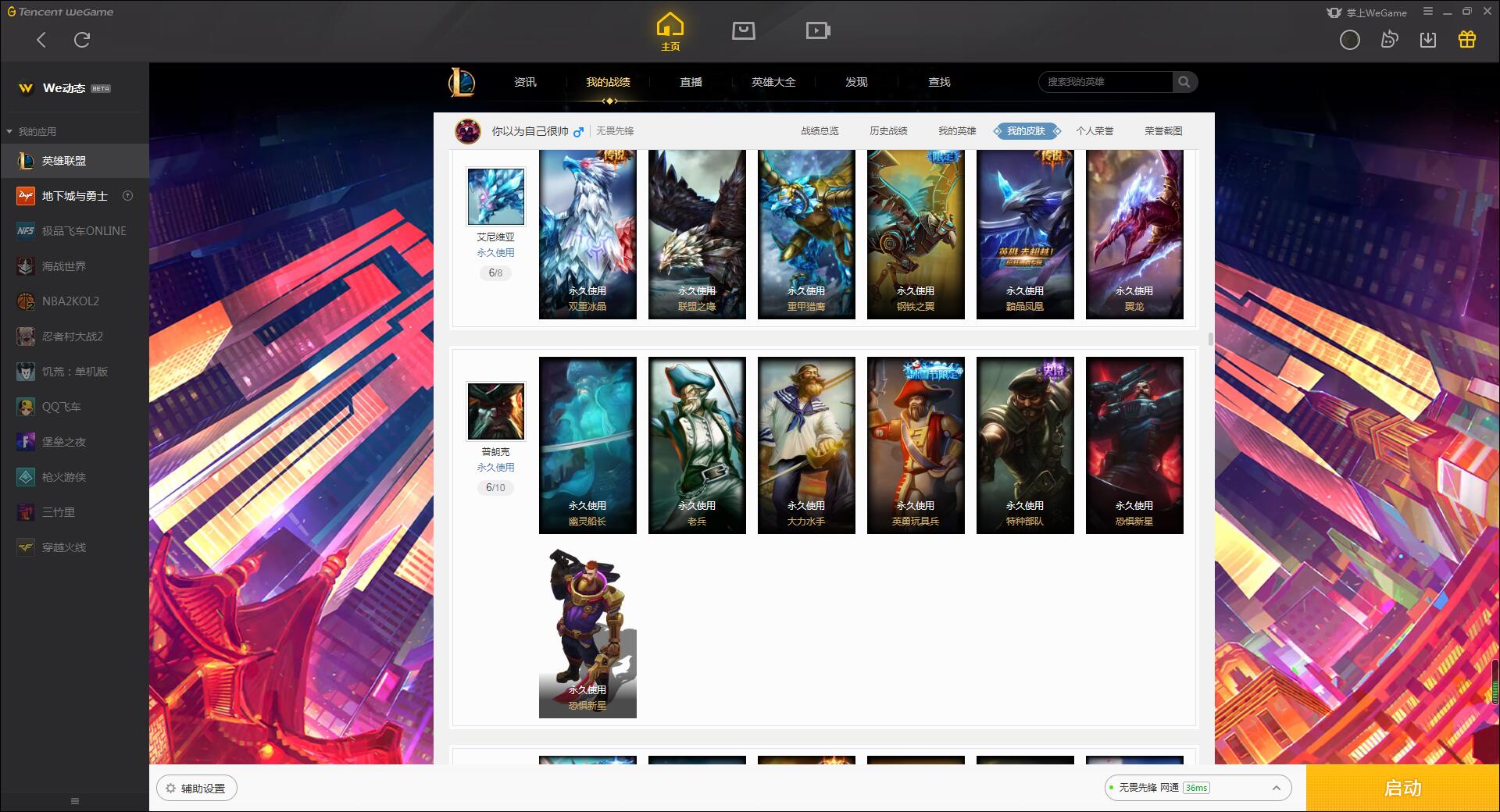Select 堡垒之夜 in the sidebar
1500x812 pixels.
click(x=74, y=442)
